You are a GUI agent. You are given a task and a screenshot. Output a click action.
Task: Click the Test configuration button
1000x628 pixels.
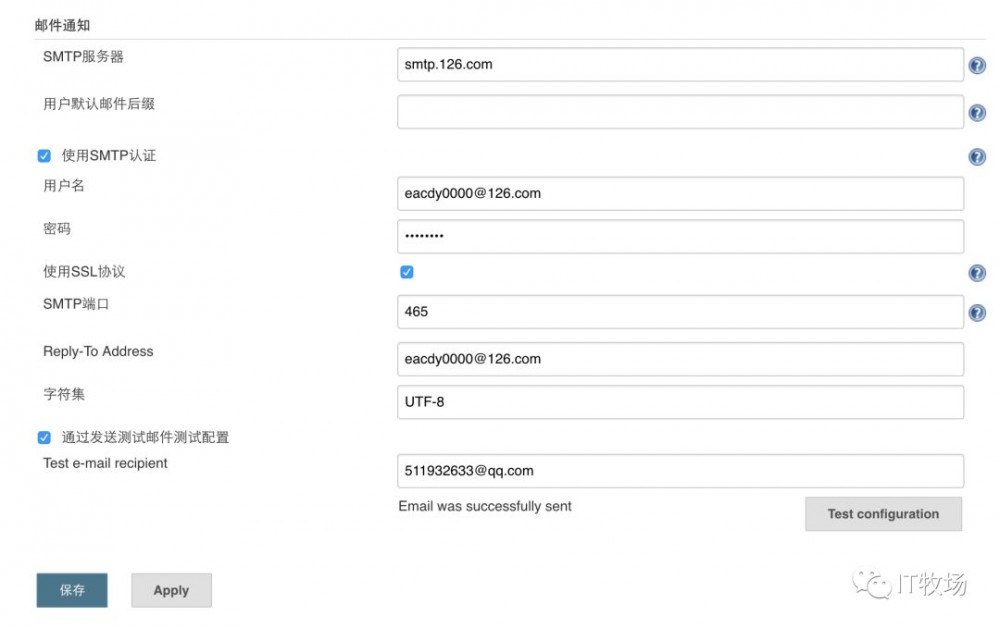(883, 514)
